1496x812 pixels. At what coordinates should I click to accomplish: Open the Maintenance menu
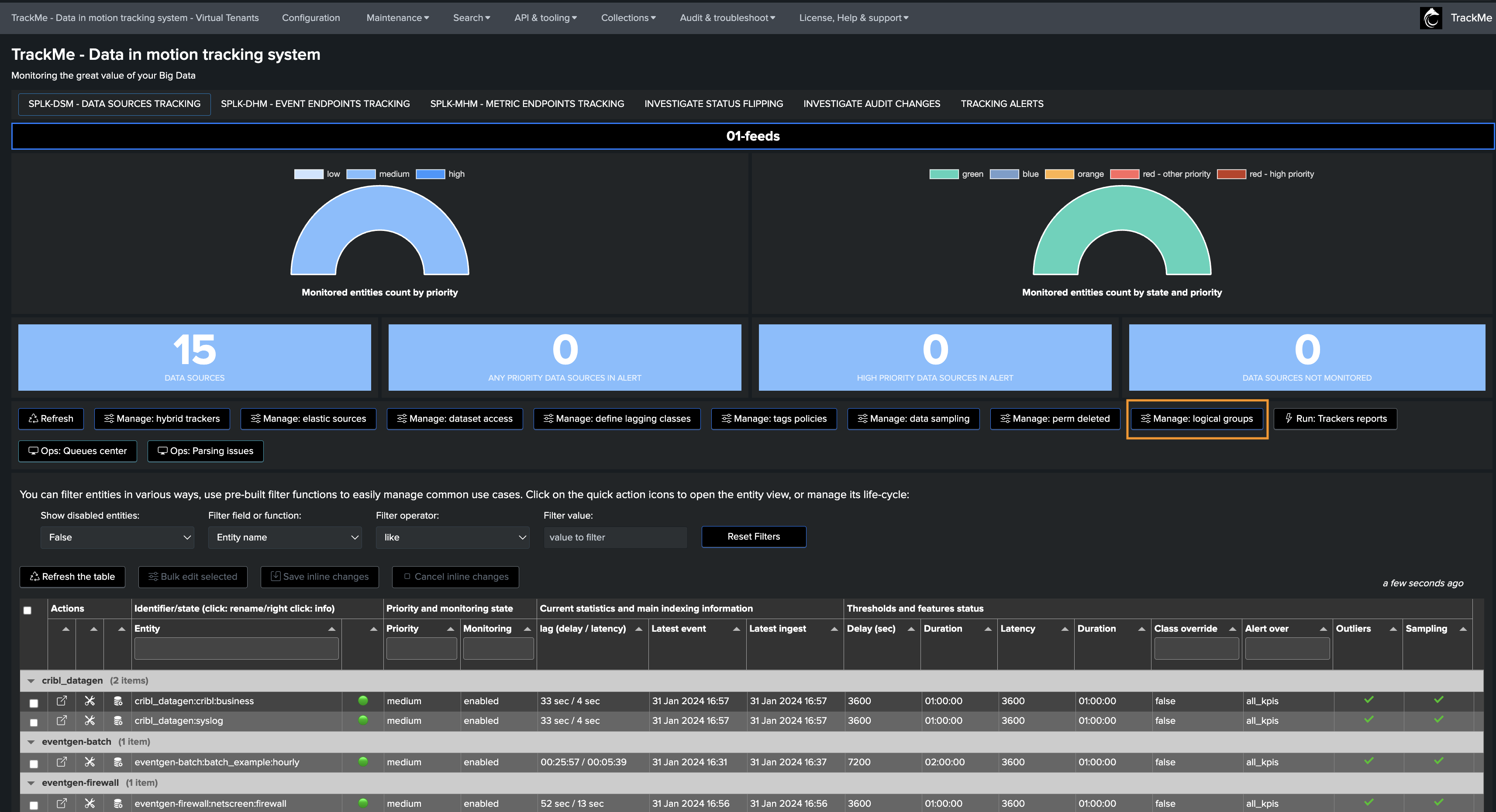(x=397, y=17)
